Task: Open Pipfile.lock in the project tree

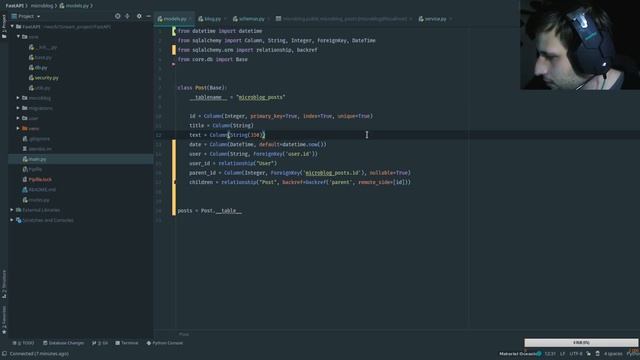Action: 37,180
